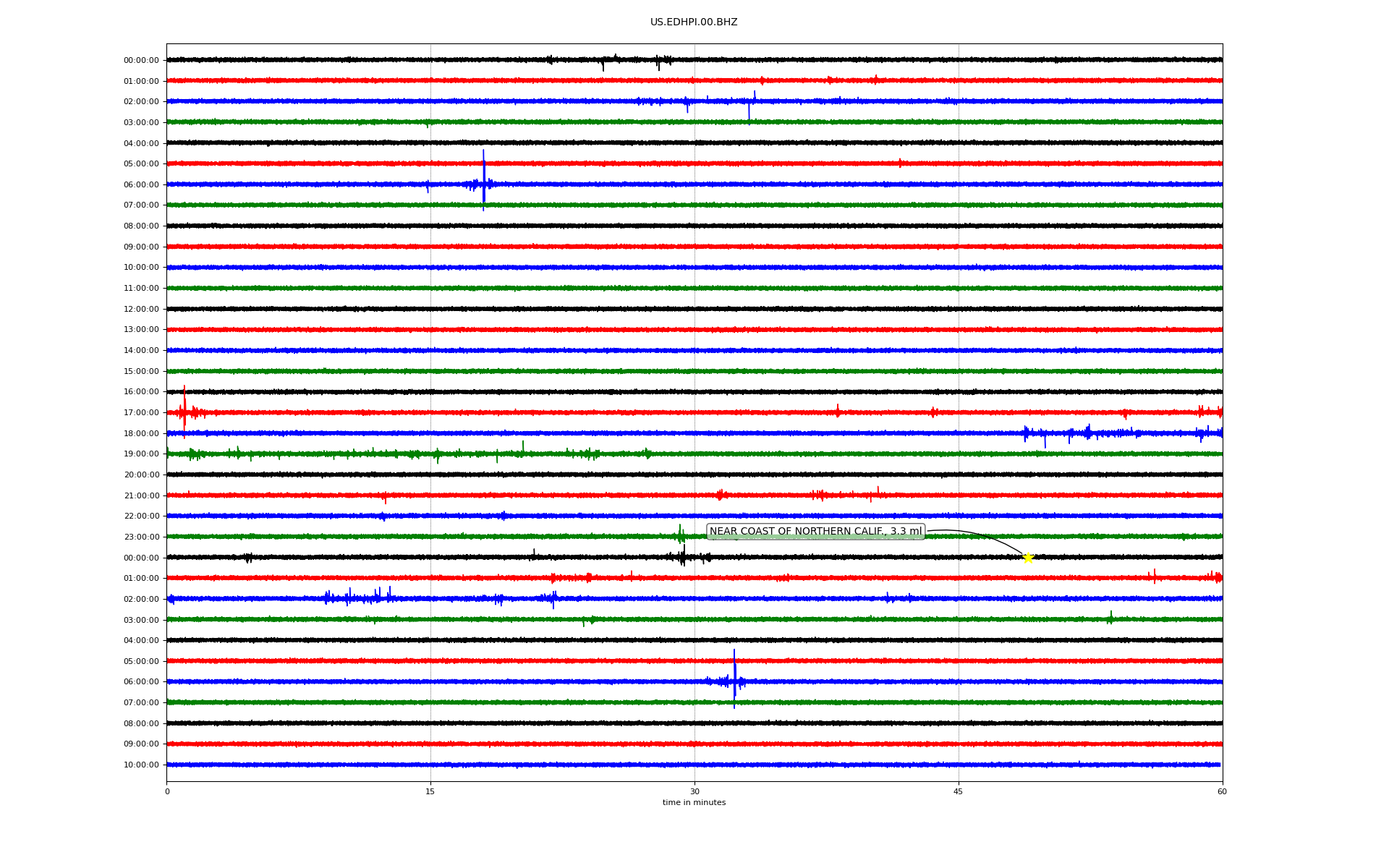
Task: Click the plot title US.EDHPI.00.BHZ
Action: tap(694, 22)
